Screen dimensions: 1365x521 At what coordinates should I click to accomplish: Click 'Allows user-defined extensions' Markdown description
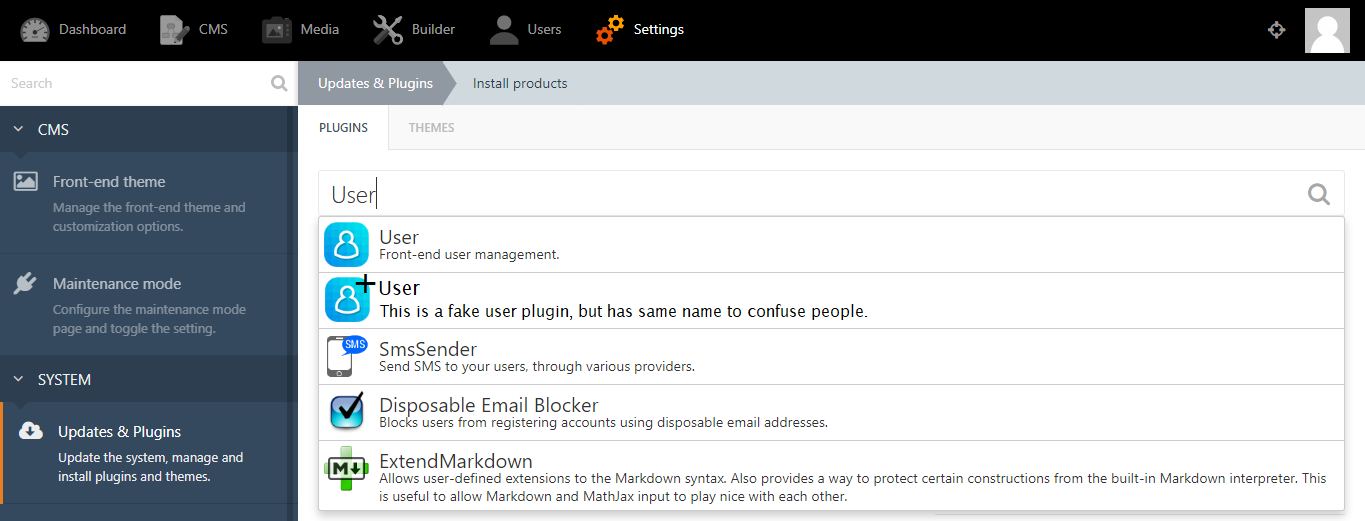pos(853,488)
